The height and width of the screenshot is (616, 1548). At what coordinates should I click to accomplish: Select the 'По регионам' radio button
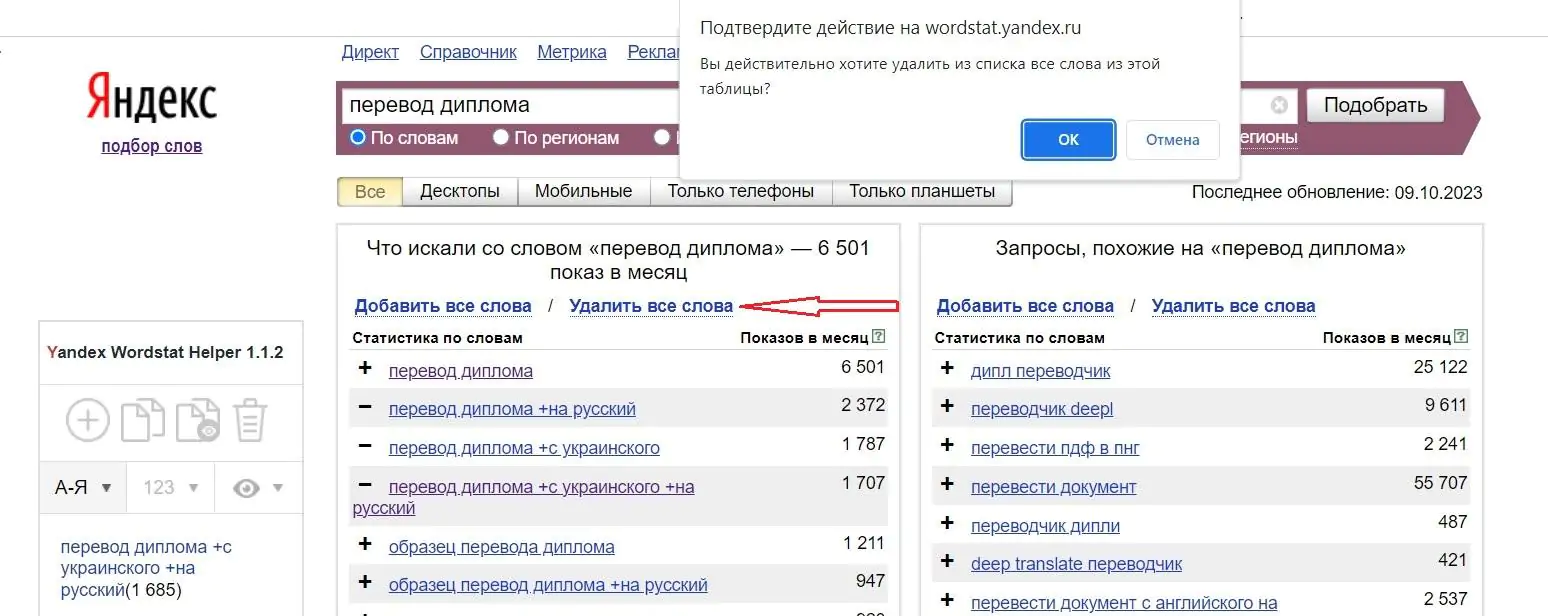pyautogui.click(x=501, y=137)
